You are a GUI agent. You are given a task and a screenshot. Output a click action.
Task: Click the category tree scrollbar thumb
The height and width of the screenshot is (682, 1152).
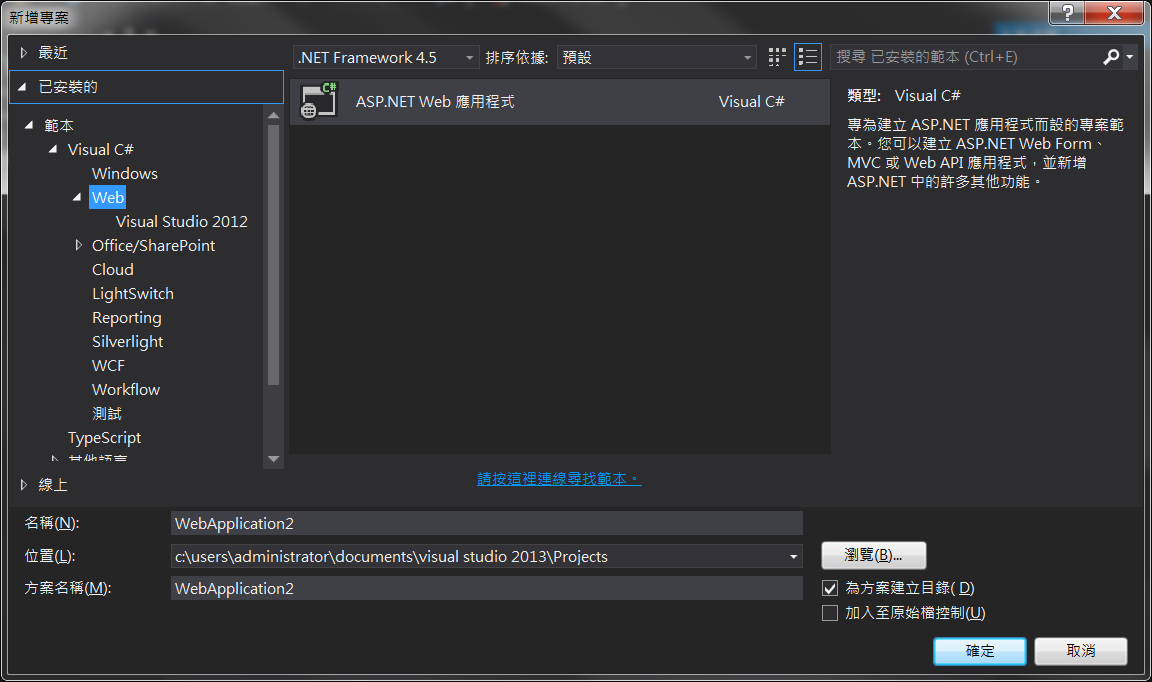coord(273,254)
